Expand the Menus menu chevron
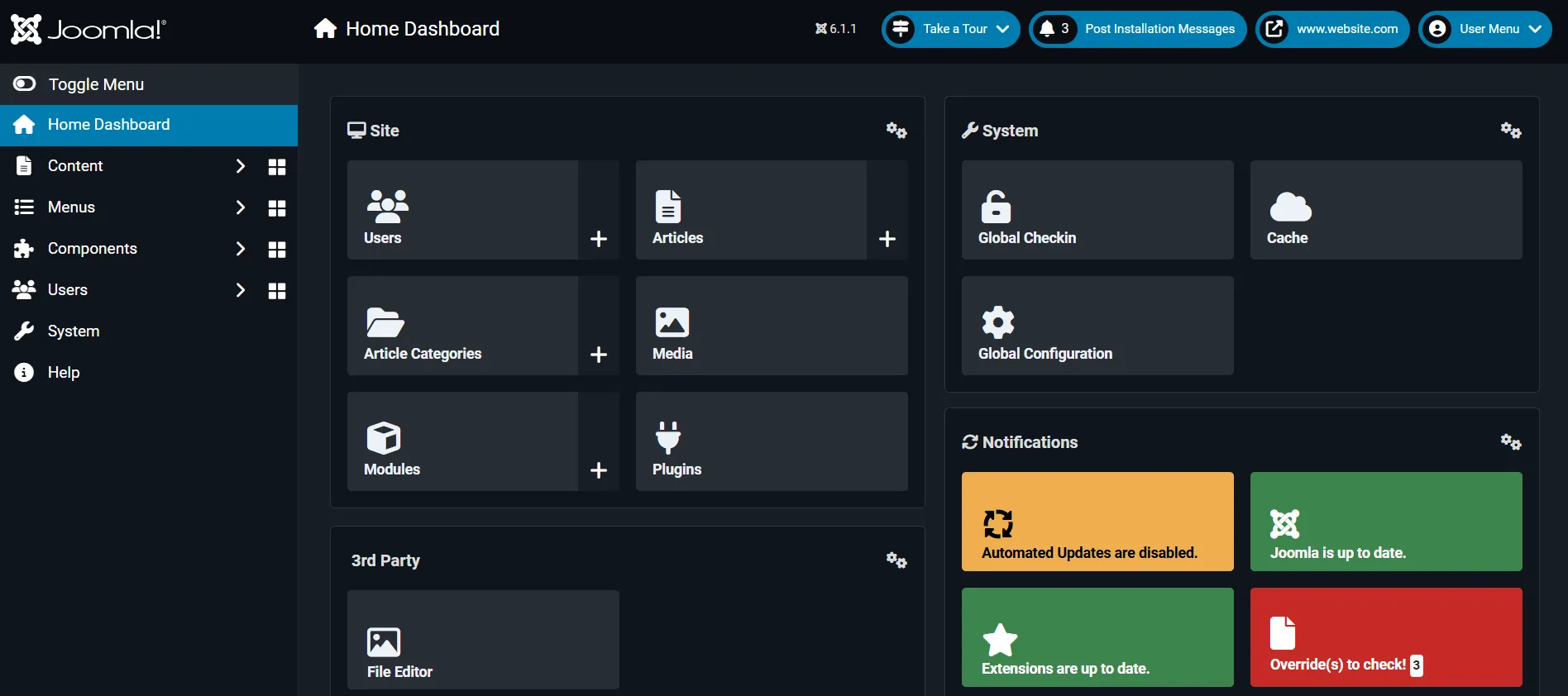Screen dimensions: 1568x696 241,207
